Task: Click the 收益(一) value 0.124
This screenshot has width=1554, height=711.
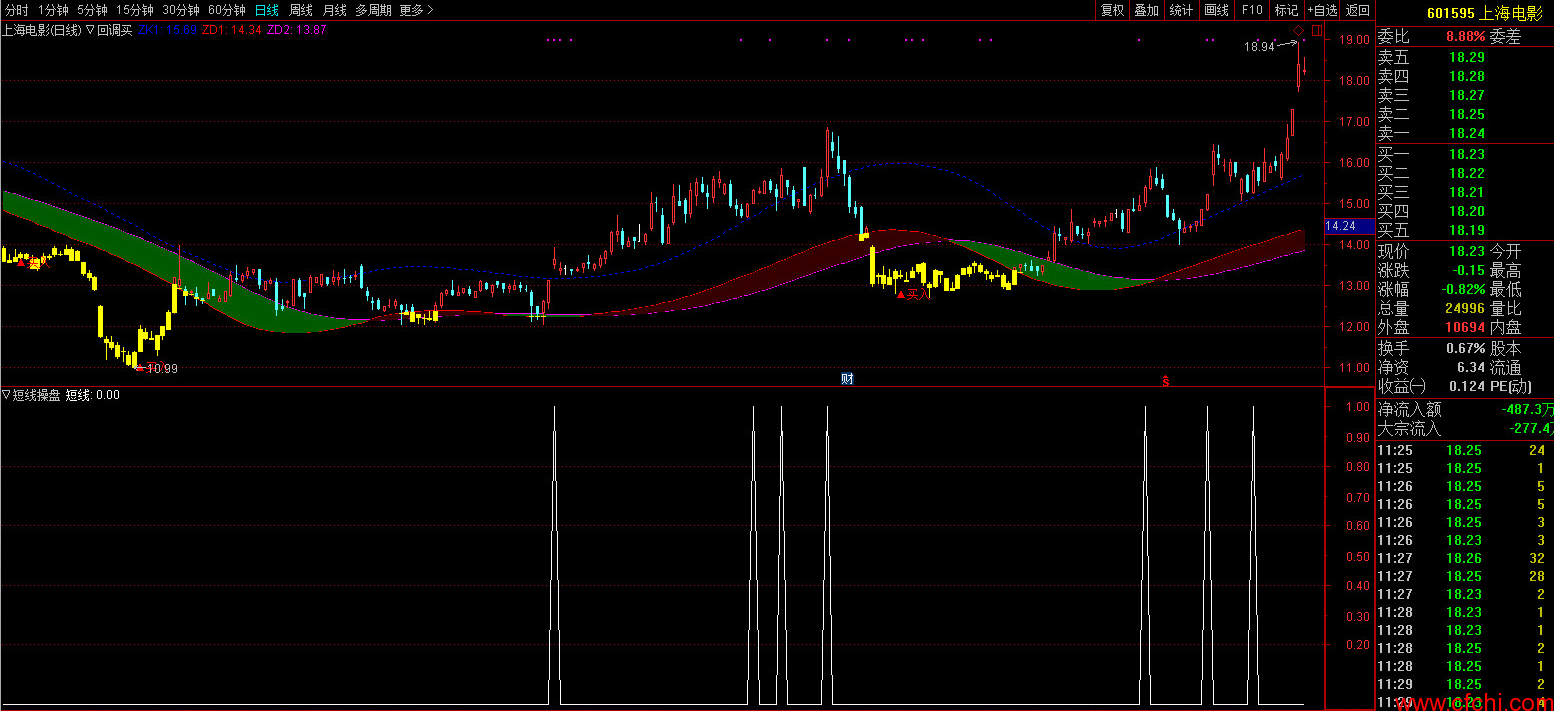Action: click(1467, 387)
